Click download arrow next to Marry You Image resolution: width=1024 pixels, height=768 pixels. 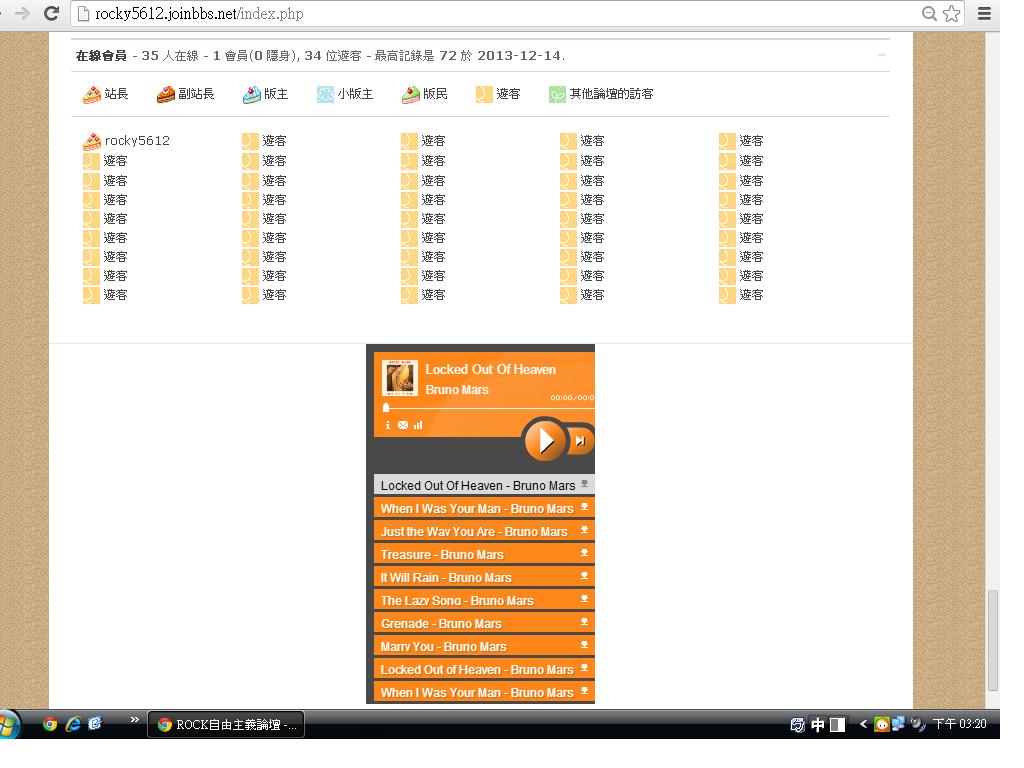tap(585, 645)
